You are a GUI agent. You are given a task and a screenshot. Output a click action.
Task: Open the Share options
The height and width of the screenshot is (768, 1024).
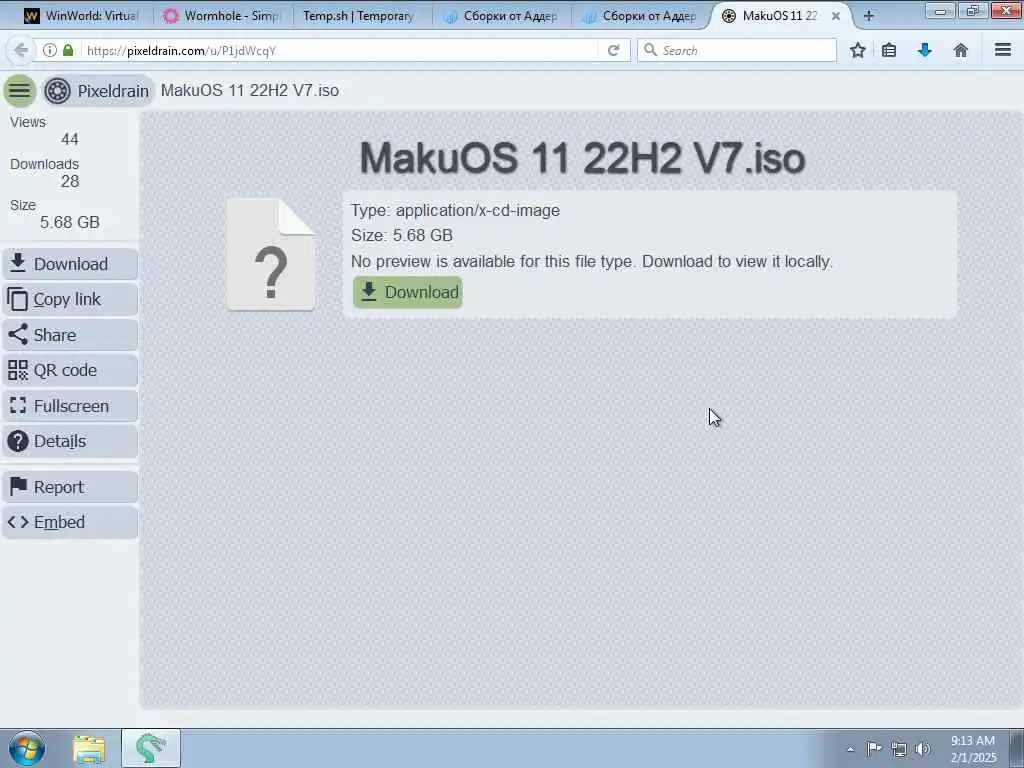pos(71,335)
